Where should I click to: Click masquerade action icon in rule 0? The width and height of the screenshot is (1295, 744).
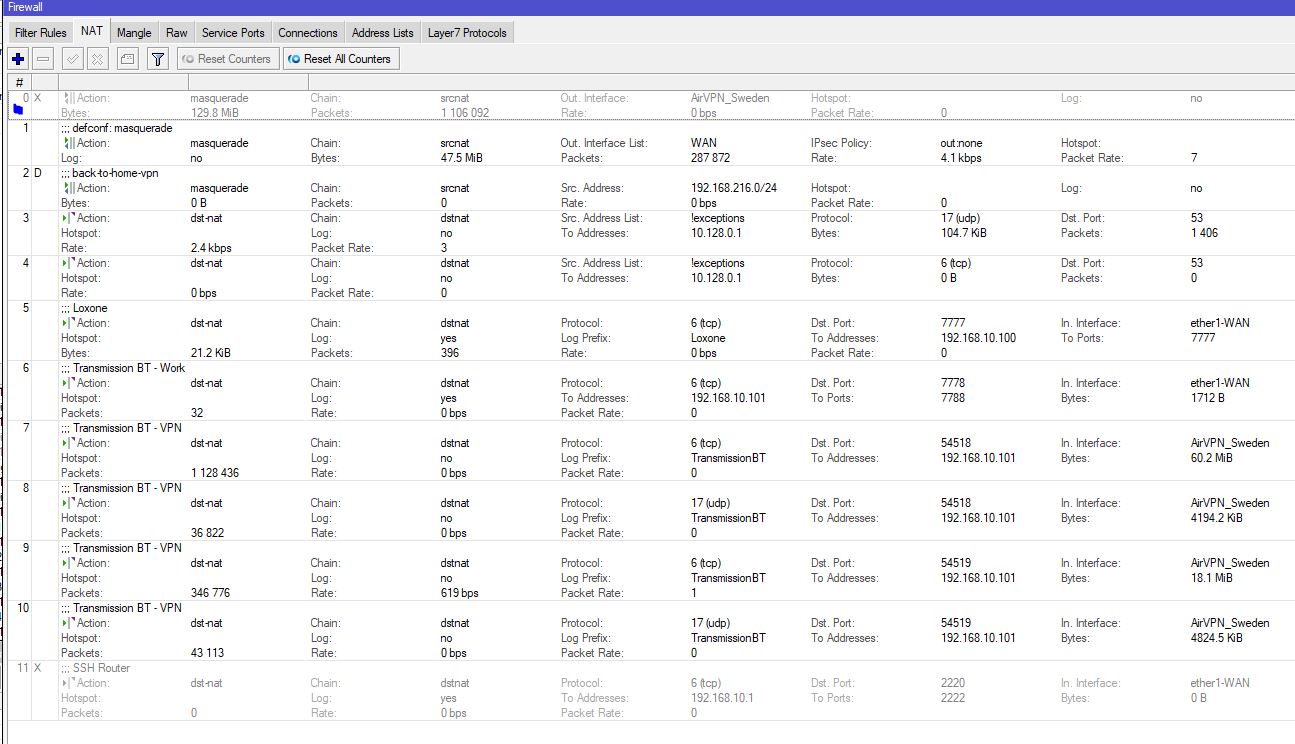click(x=68, y=98)
